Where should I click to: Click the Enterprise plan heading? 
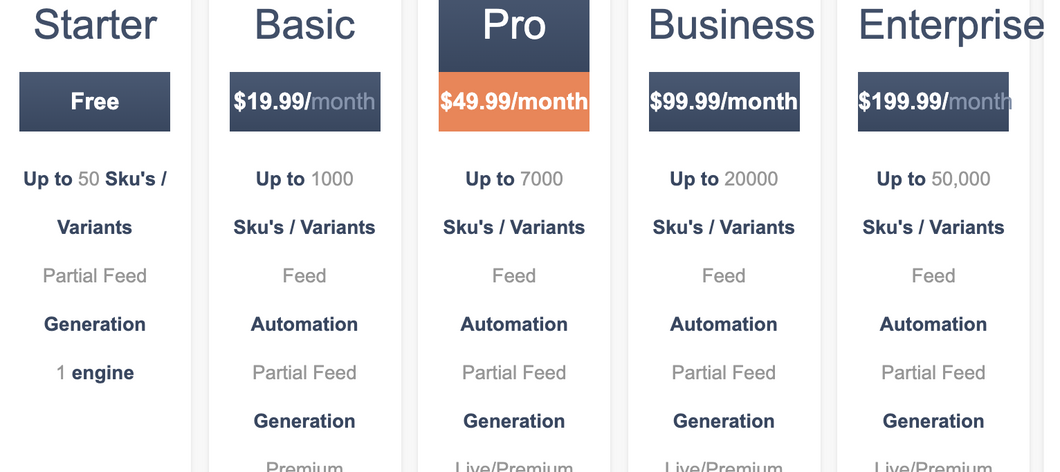[951, 25]
